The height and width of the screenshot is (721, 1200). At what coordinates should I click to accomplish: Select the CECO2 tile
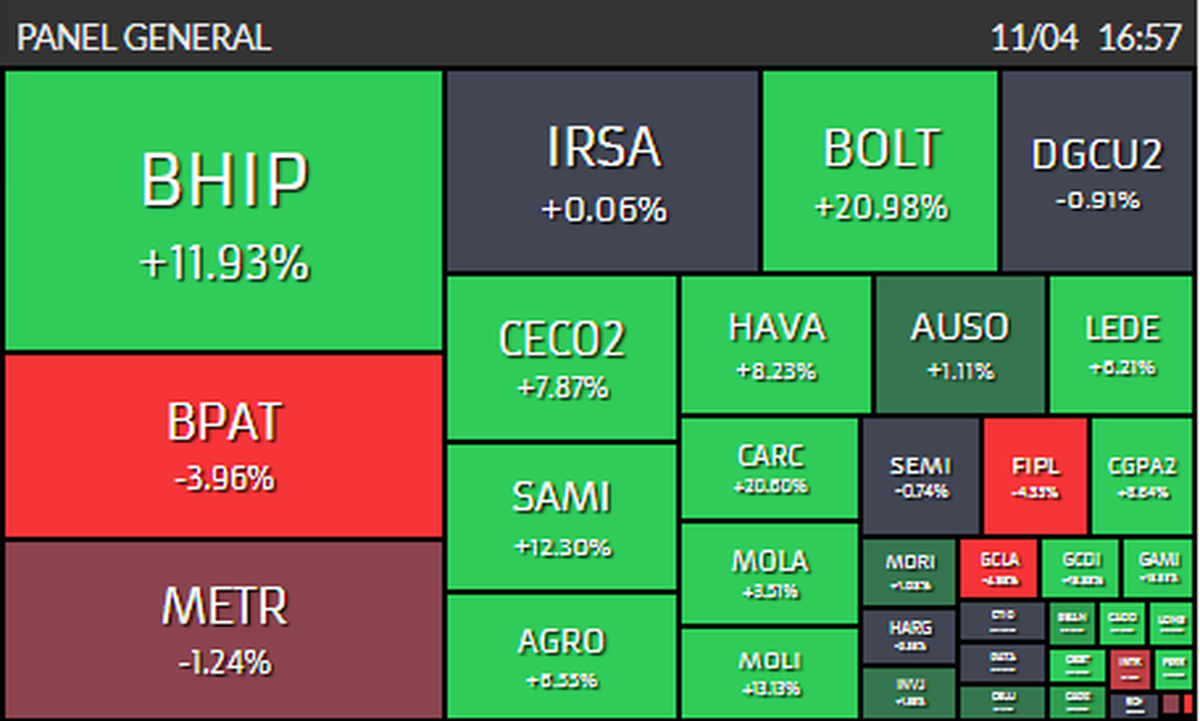(x=562, y=357)
